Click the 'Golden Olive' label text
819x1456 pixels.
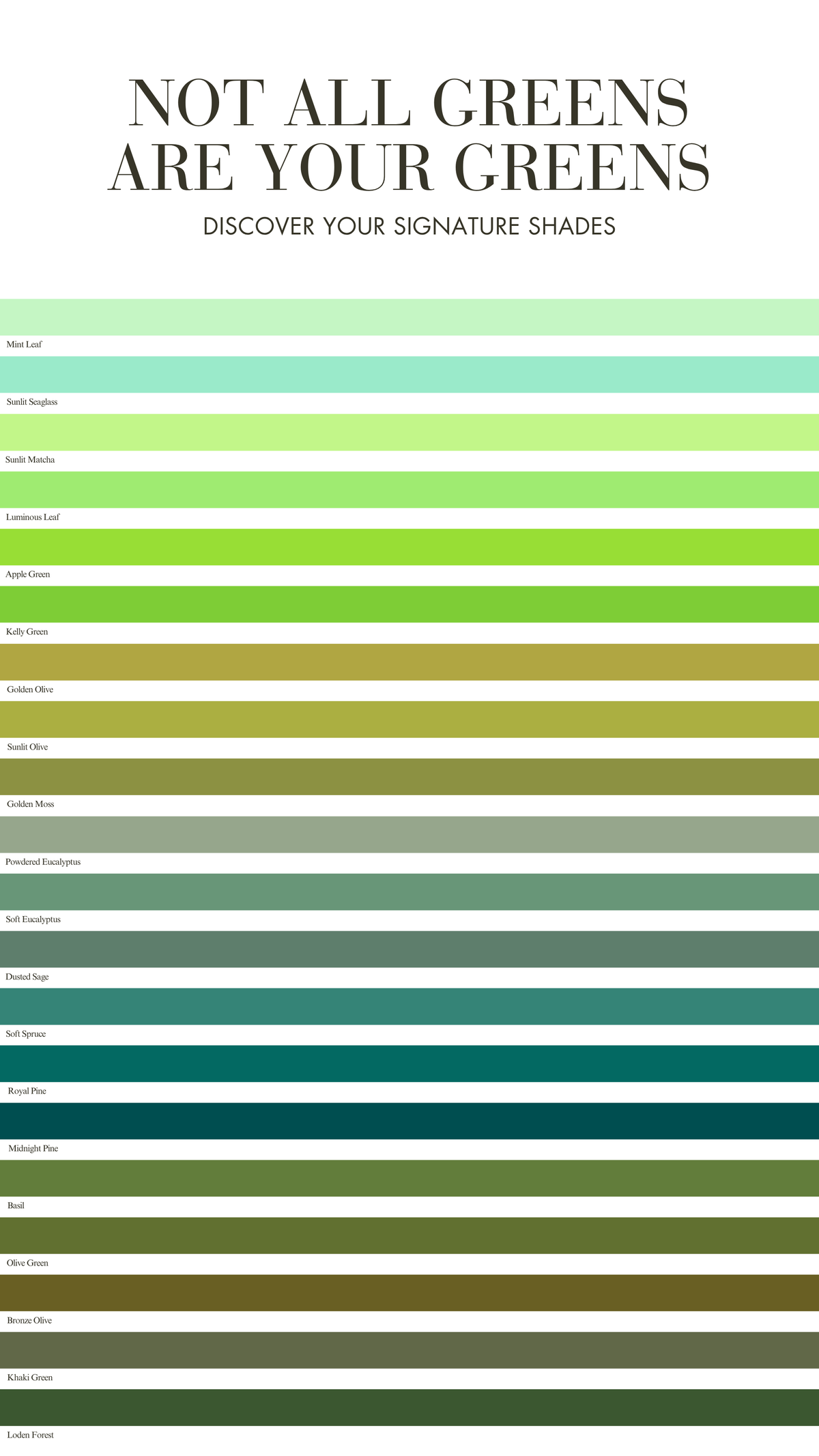click(30, 689)
